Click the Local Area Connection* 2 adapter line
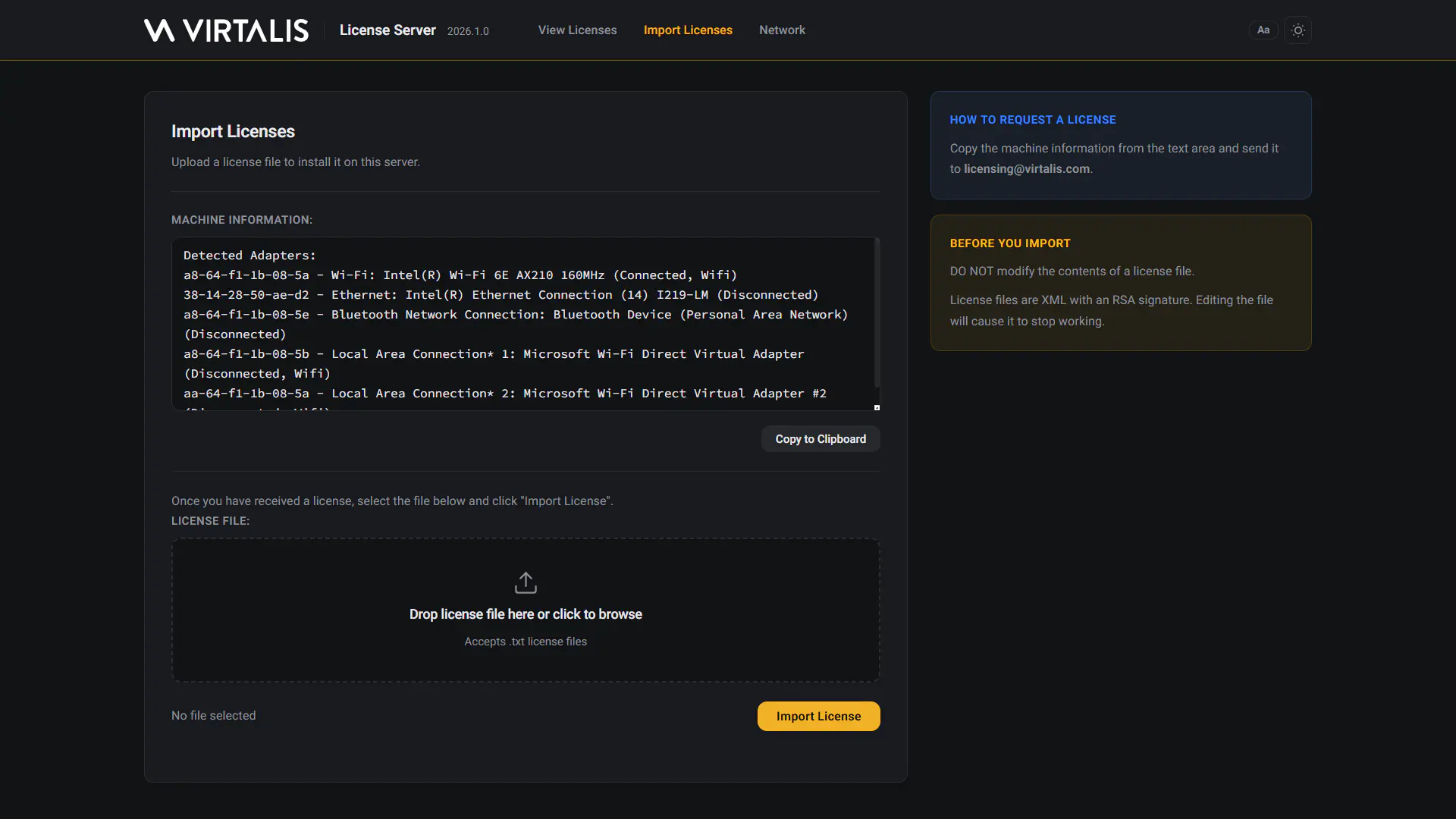The width and height of the screenshot is (1456, 819). coord(505,394)
